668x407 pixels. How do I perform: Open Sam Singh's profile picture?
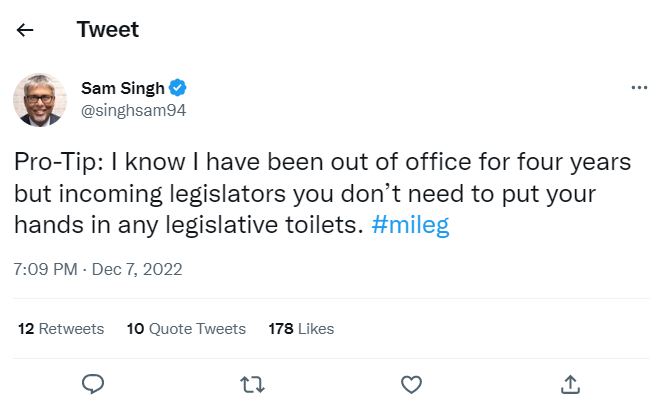[x=40, y=99]
